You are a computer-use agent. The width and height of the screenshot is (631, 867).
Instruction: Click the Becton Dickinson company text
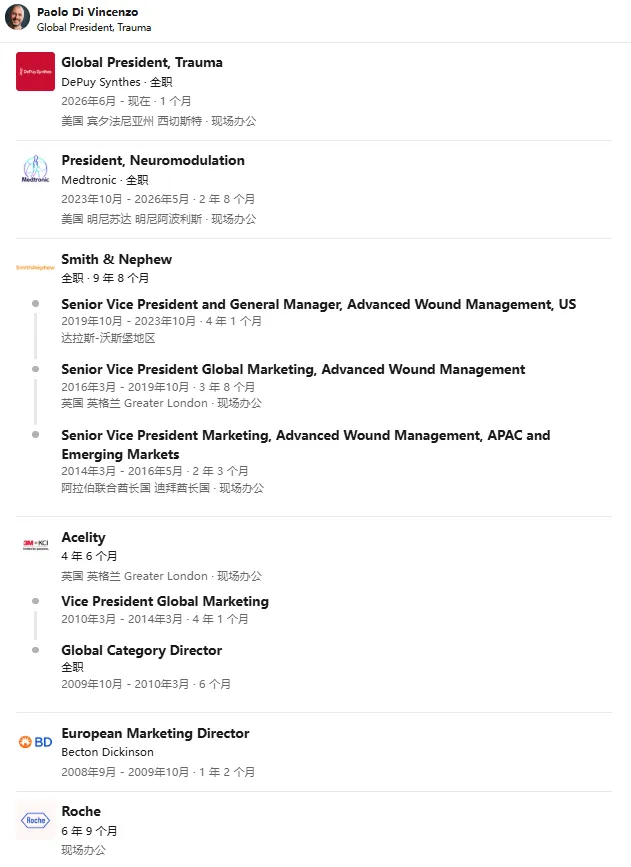(107, 752)
